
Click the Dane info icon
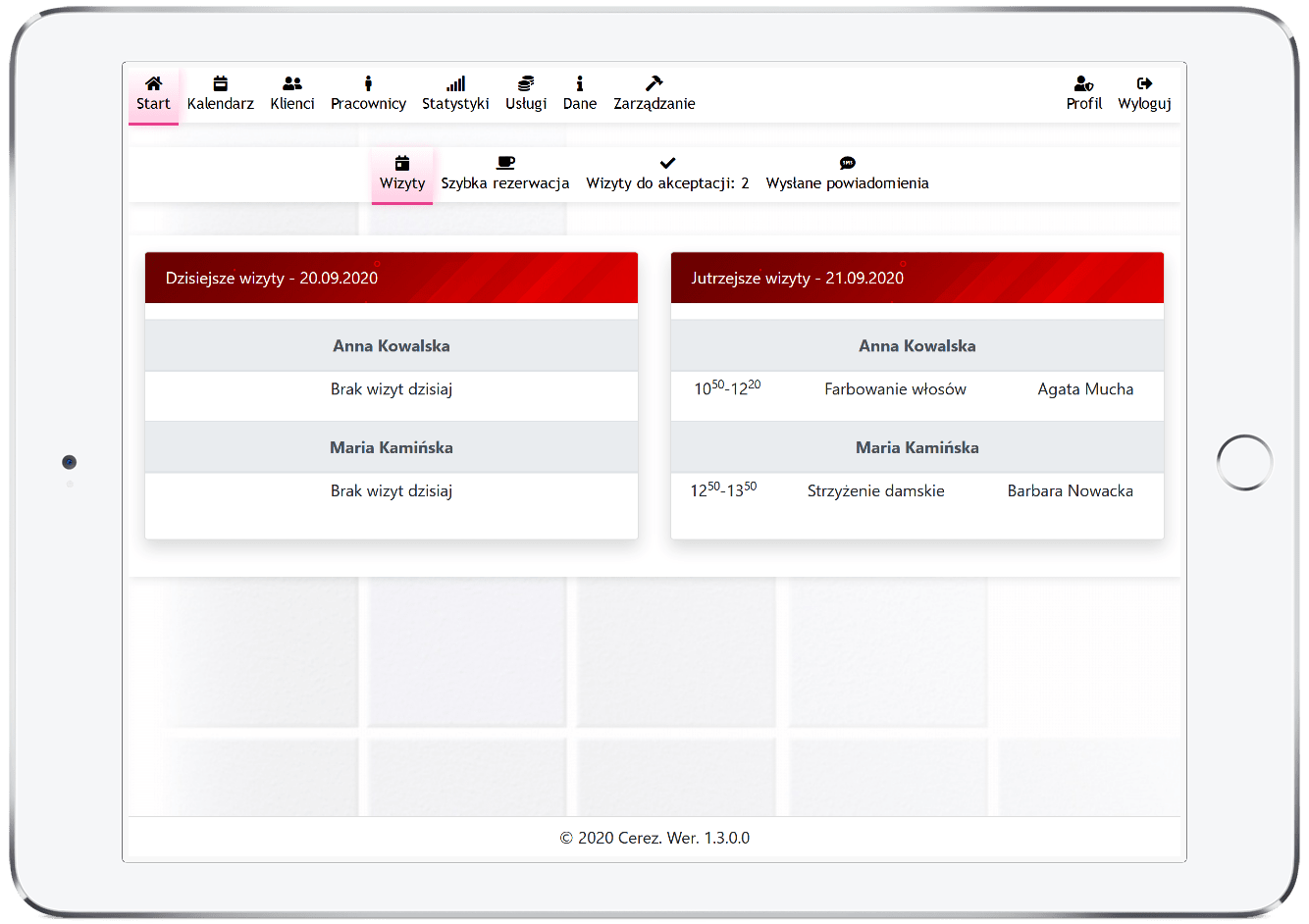[x=580, y=84]
